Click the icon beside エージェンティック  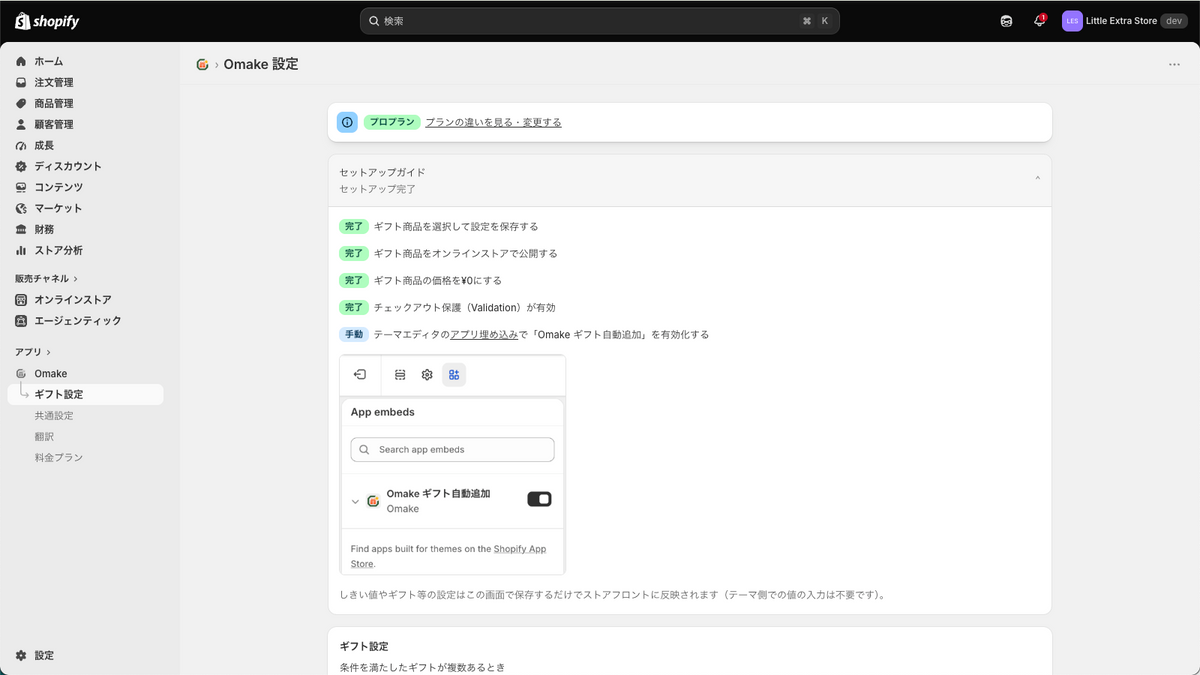tap(21, 320)
